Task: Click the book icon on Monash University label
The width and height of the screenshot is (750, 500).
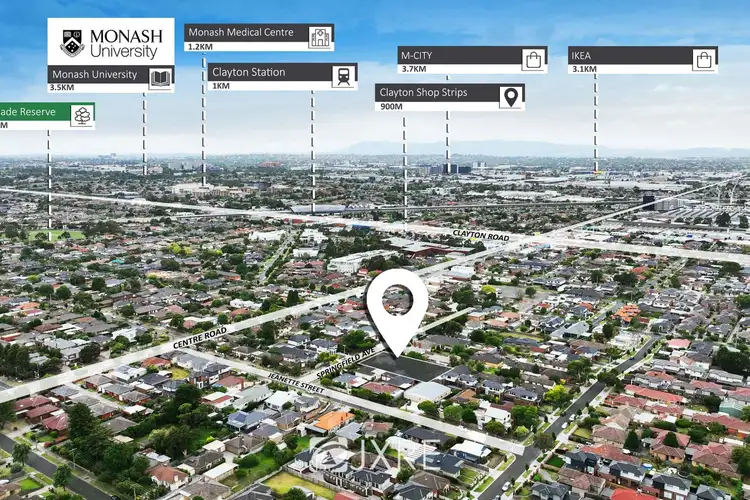Action: click(x=160, y=77)
